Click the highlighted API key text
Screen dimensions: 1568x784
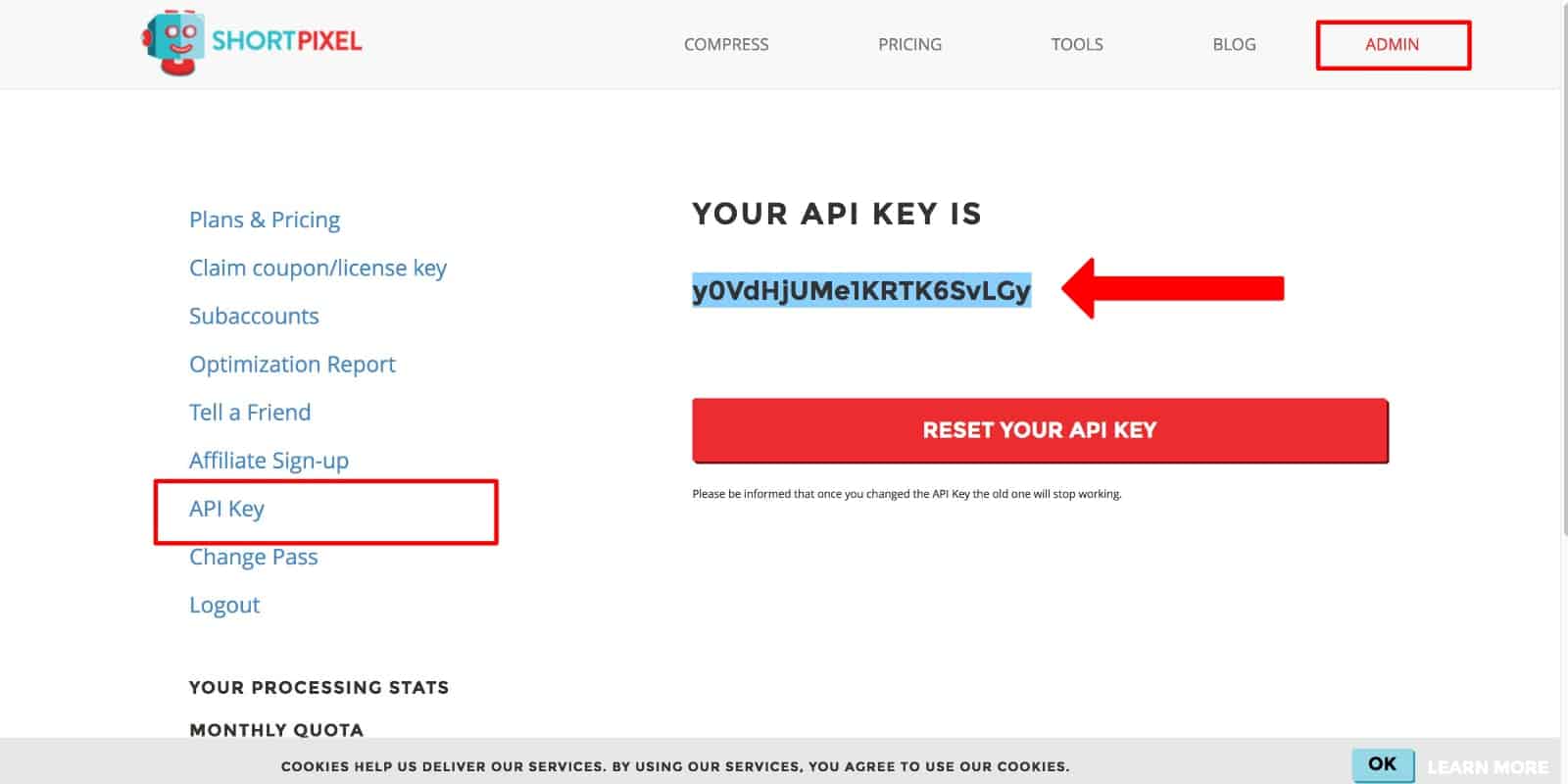point(861,290)
